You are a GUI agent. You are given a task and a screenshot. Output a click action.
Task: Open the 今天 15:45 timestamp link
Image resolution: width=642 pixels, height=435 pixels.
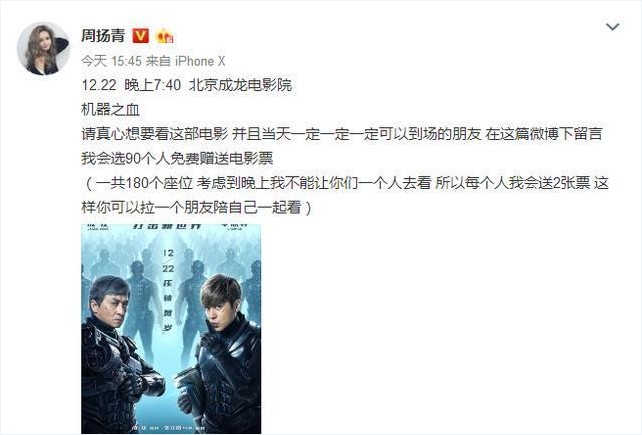[111, 61]
